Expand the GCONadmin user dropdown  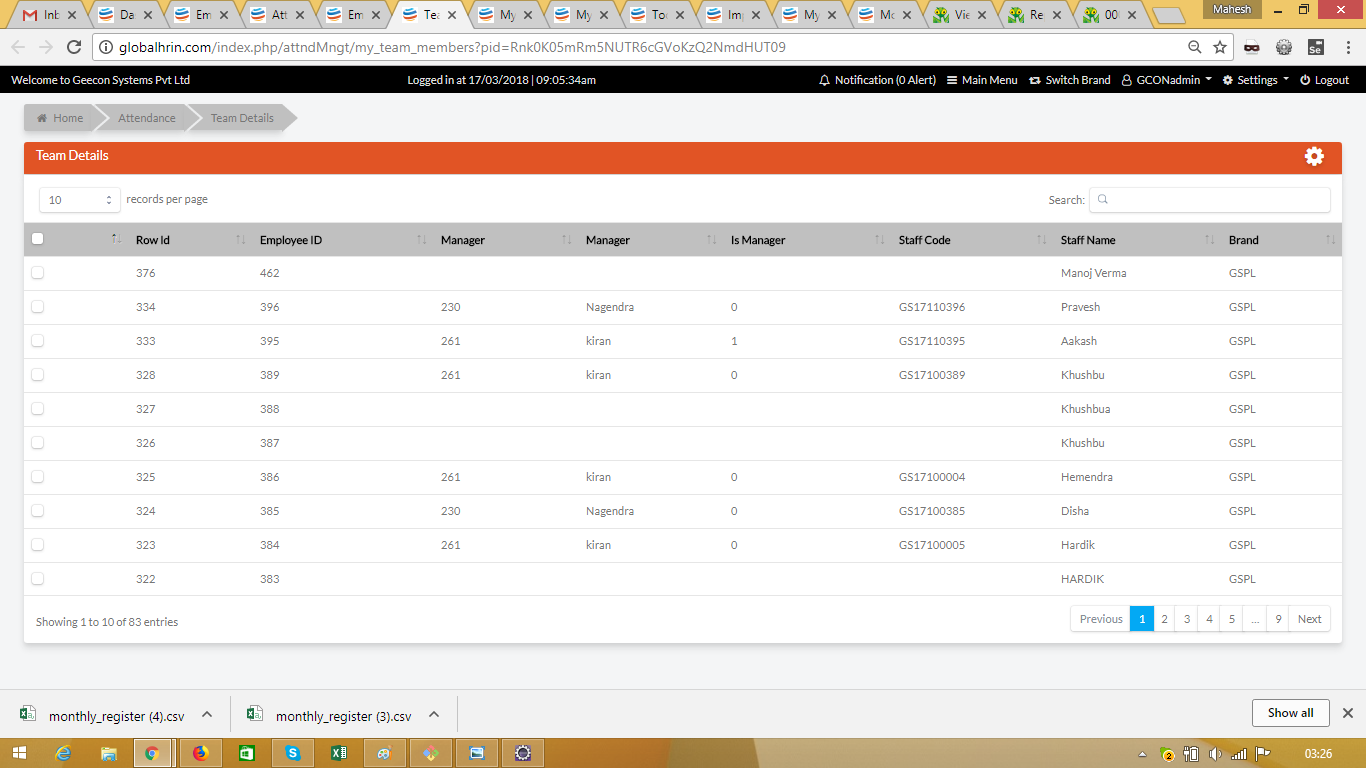(x=1166, y=80)
